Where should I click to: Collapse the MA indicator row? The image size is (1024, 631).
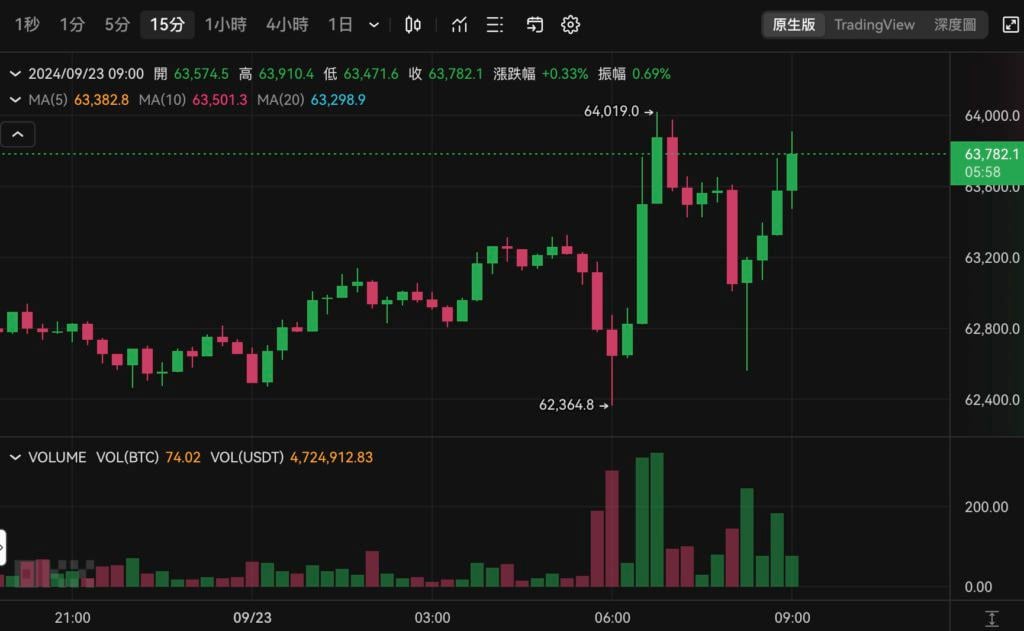pos(15,100)
